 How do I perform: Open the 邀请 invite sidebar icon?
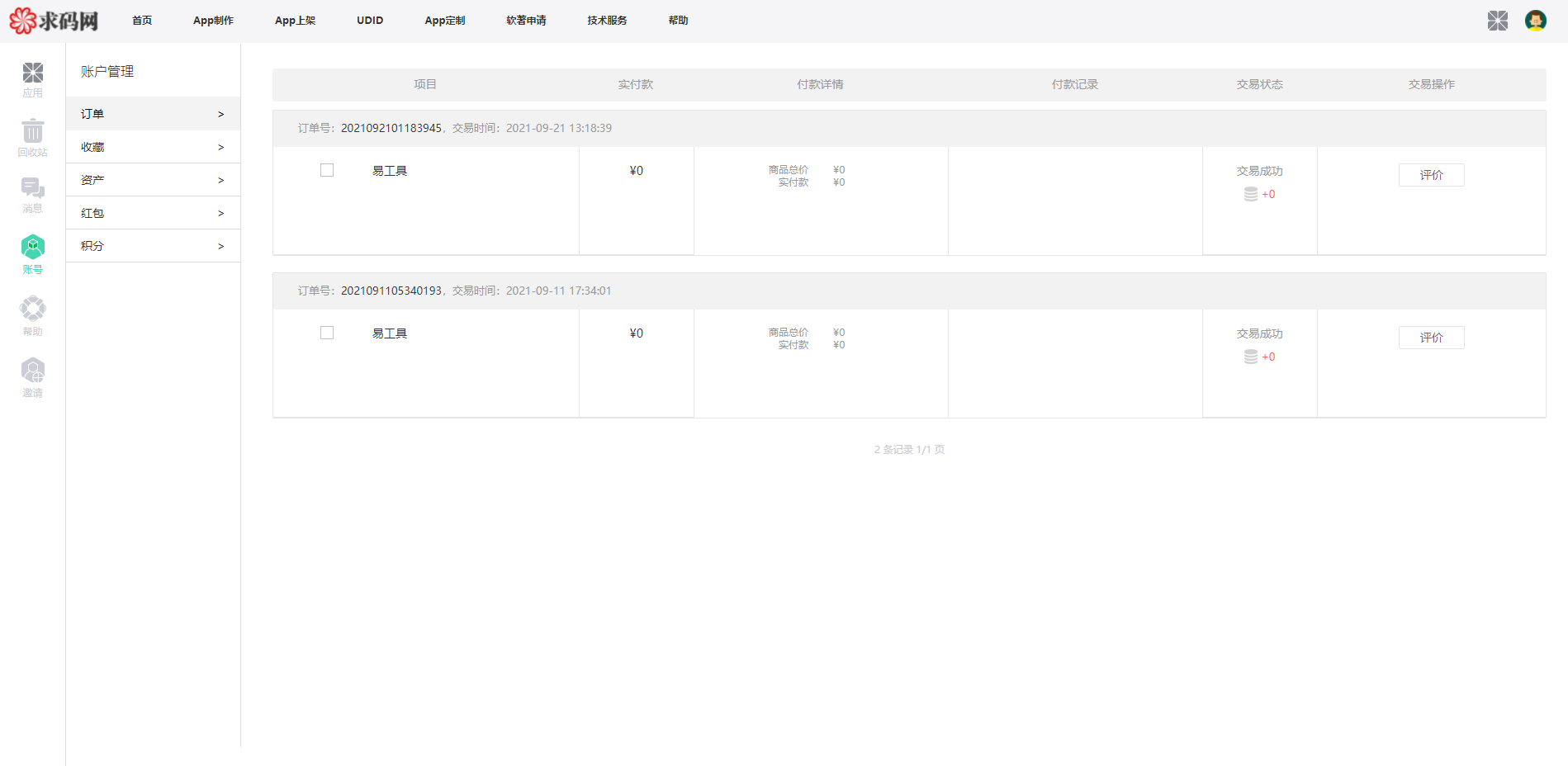pyautogui.click(x=33, y=377)
